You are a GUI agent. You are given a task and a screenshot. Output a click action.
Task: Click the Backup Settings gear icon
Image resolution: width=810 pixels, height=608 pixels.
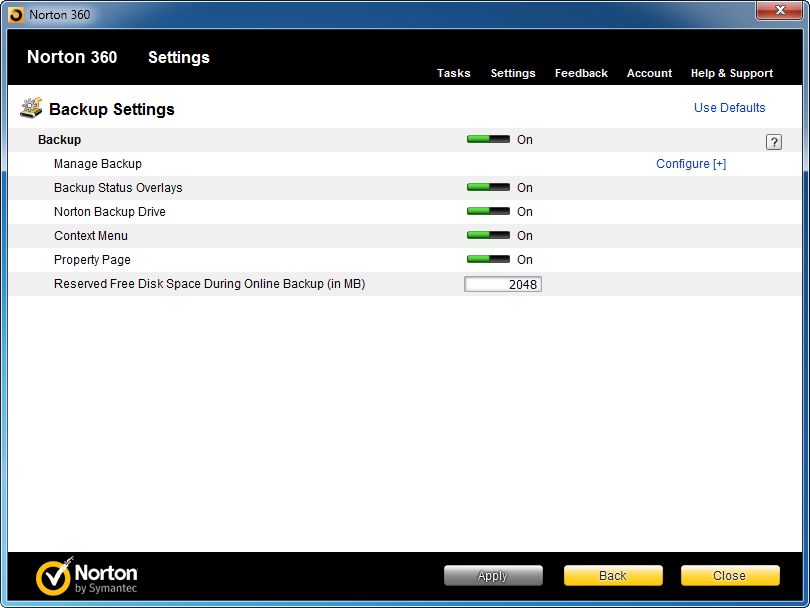tap(31, 108)
